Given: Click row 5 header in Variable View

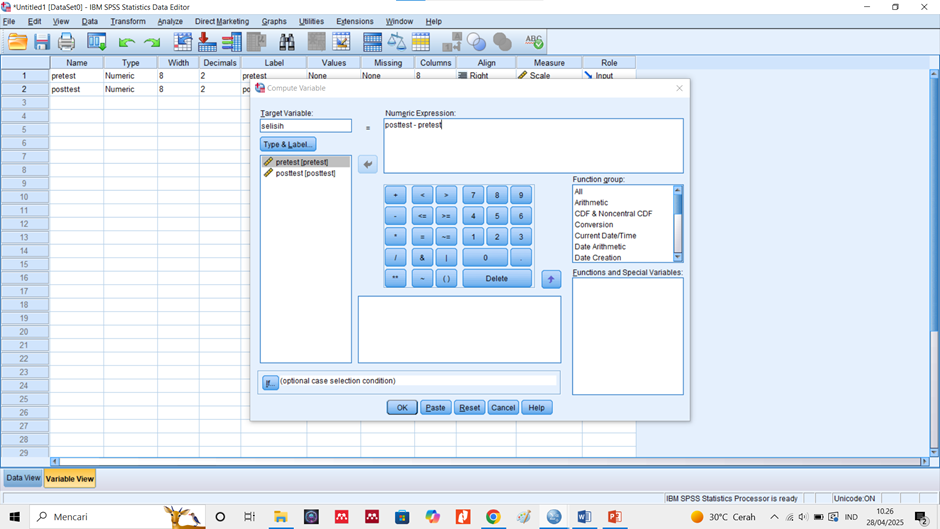Looking at the screenshot, I should point(25,130).
